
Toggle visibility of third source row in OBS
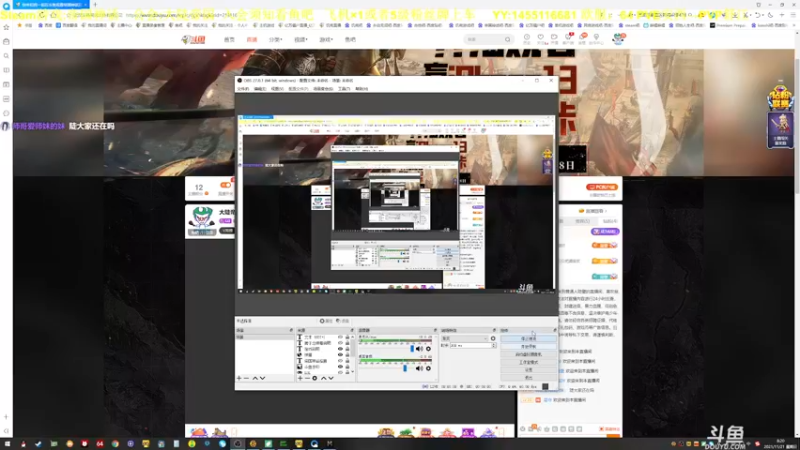340,349
